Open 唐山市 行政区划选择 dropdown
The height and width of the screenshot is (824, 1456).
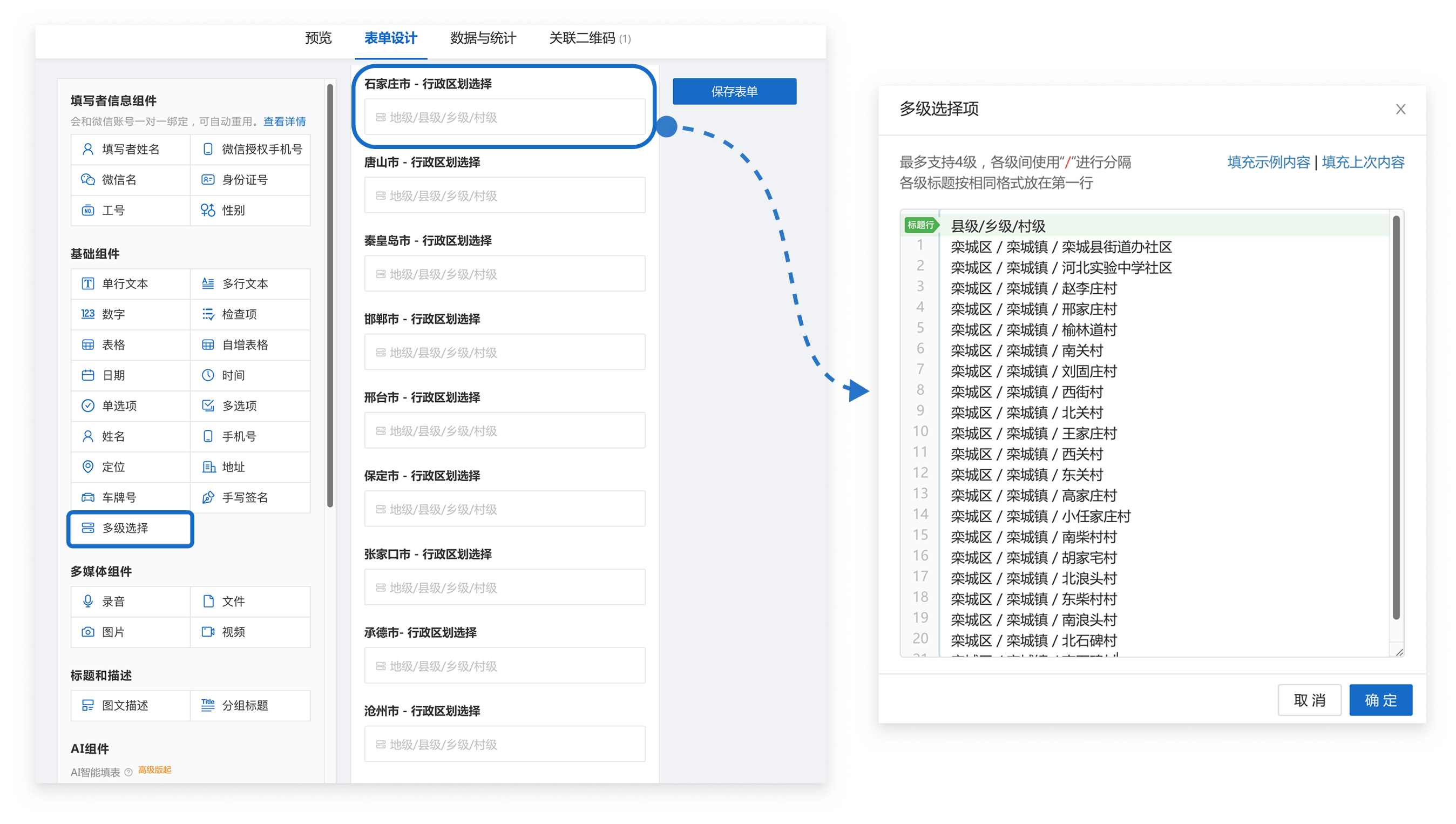[x=504, y=196]
